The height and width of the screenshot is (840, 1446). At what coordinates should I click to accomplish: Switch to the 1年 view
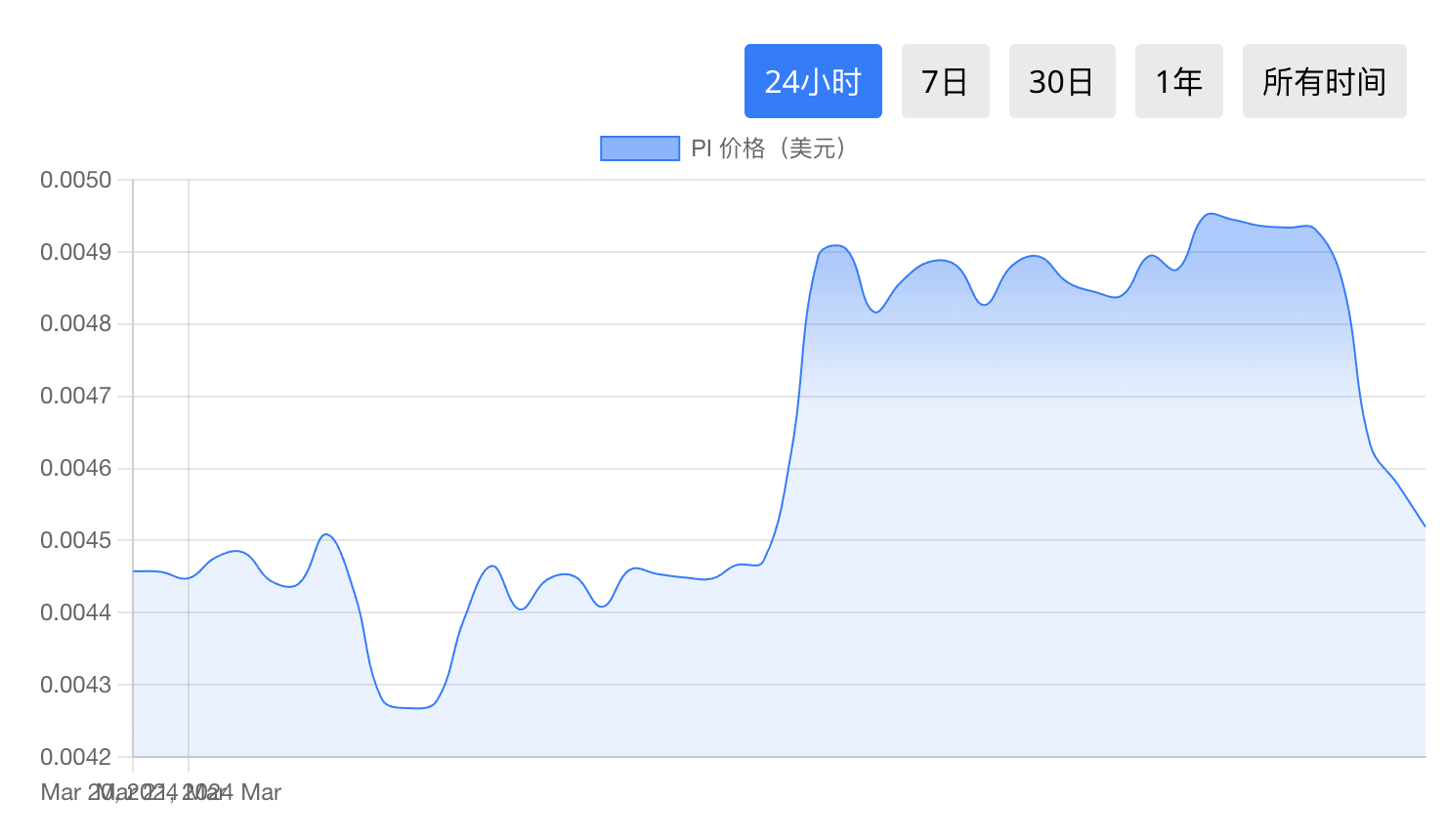[x=1178, y=81]
